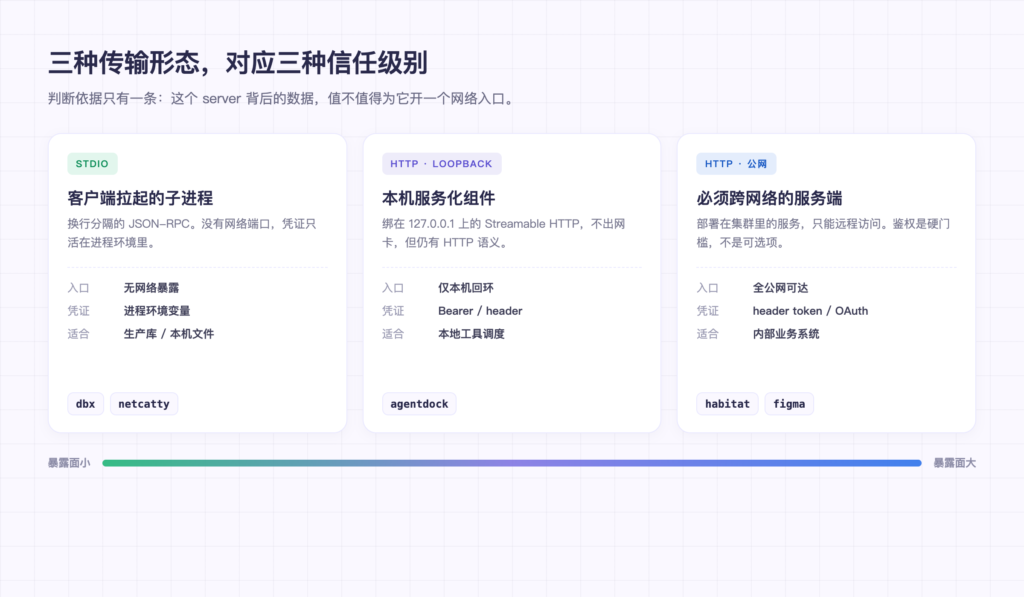
Task: Click the value 仅本机回环
Action: [x=466, y=288]
